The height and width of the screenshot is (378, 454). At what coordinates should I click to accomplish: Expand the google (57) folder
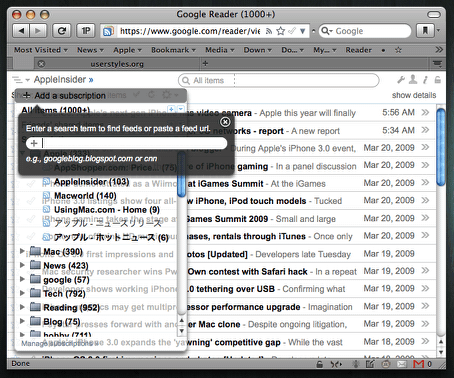coord(22,279)
